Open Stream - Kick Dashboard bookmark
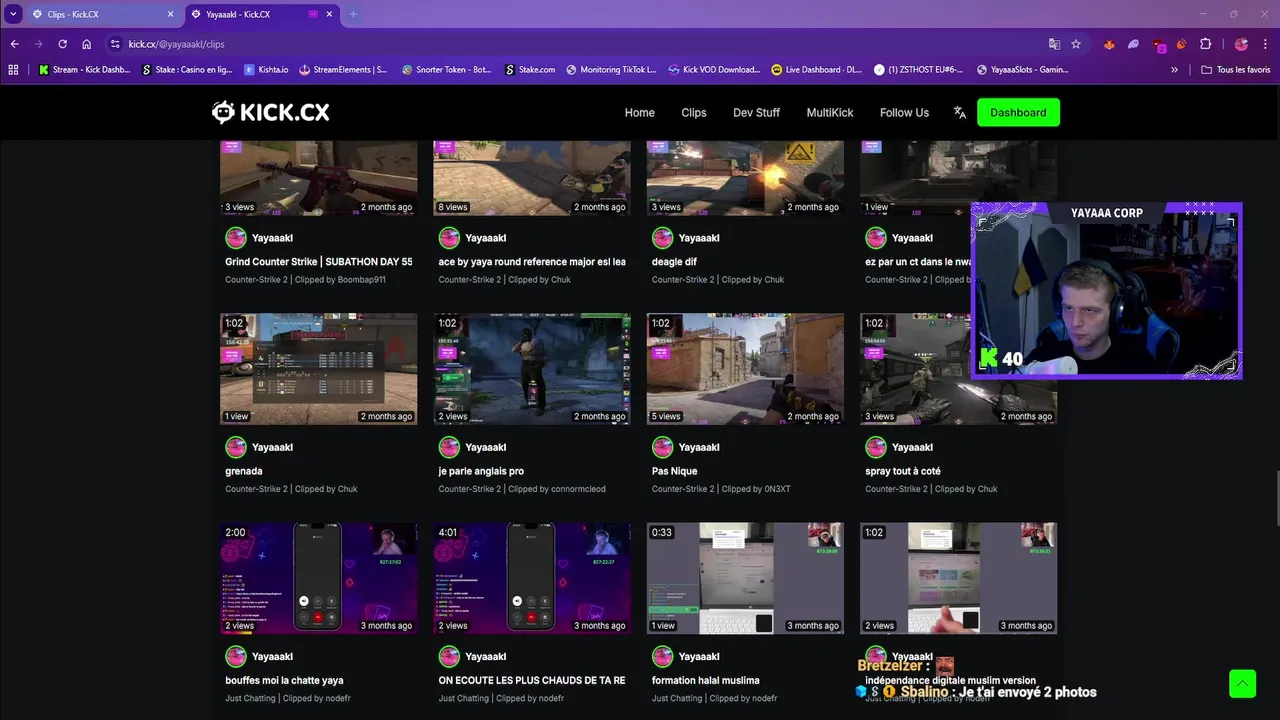 (85, 70)
